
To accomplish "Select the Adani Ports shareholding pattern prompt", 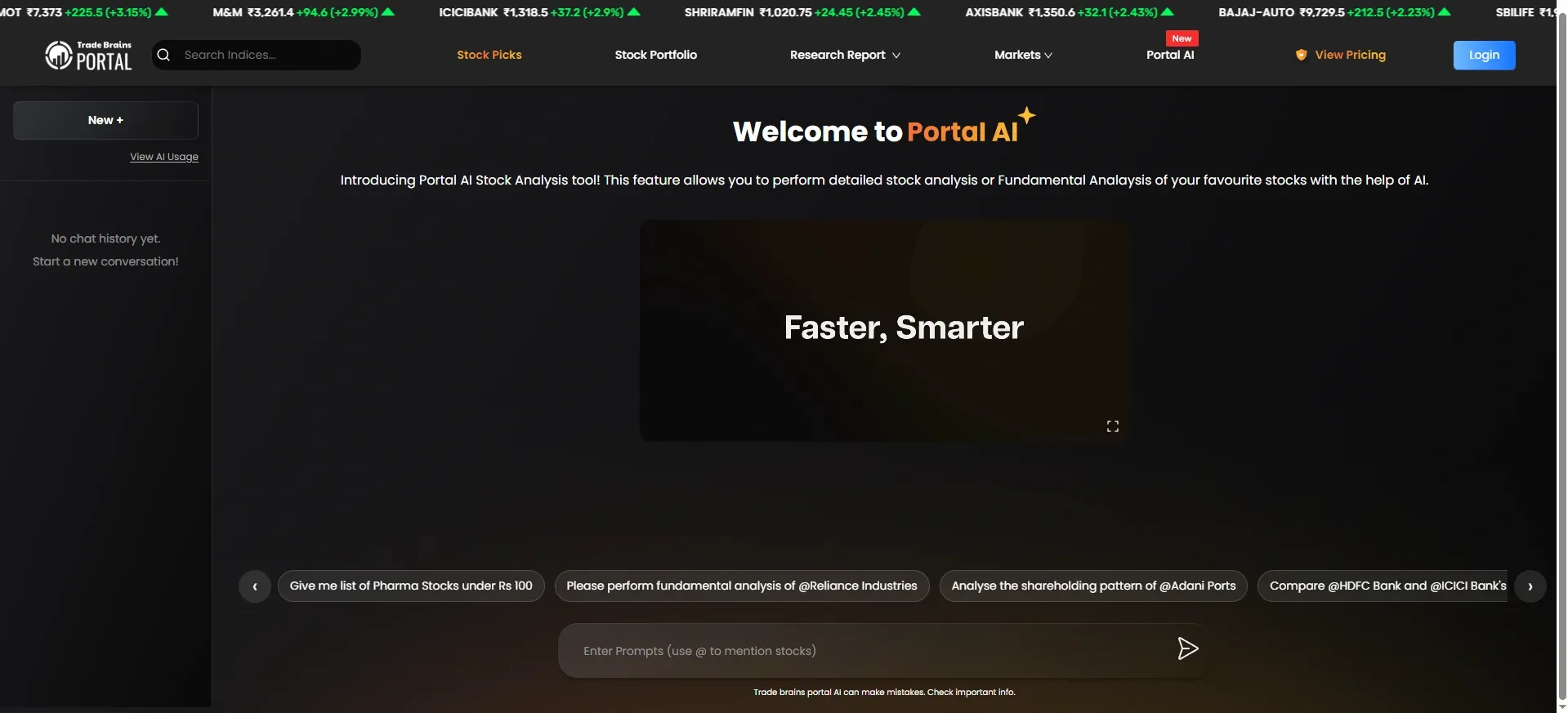I will pyautogui.click(x=1093, y=586).
